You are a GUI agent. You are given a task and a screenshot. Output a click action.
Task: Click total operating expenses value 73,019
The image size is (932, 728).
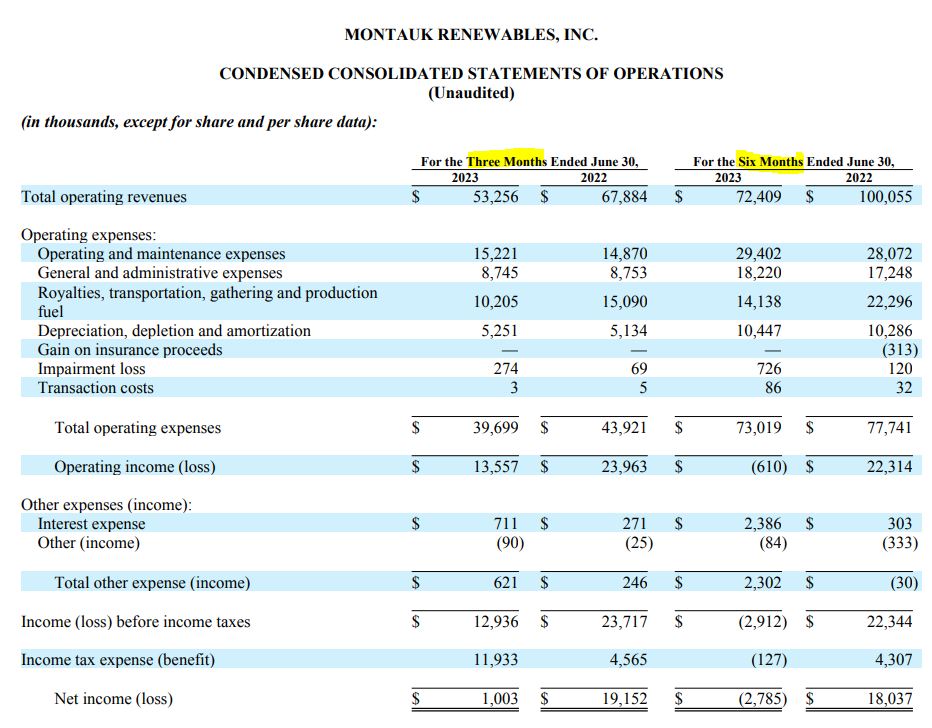pos(758,428)
